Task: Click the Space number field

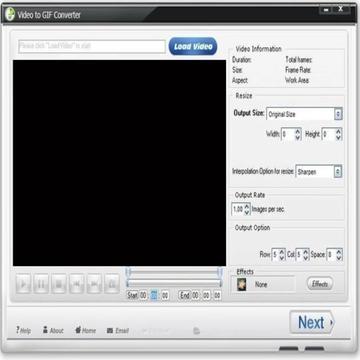Action: pyautogui.click(x=331, y=255)
